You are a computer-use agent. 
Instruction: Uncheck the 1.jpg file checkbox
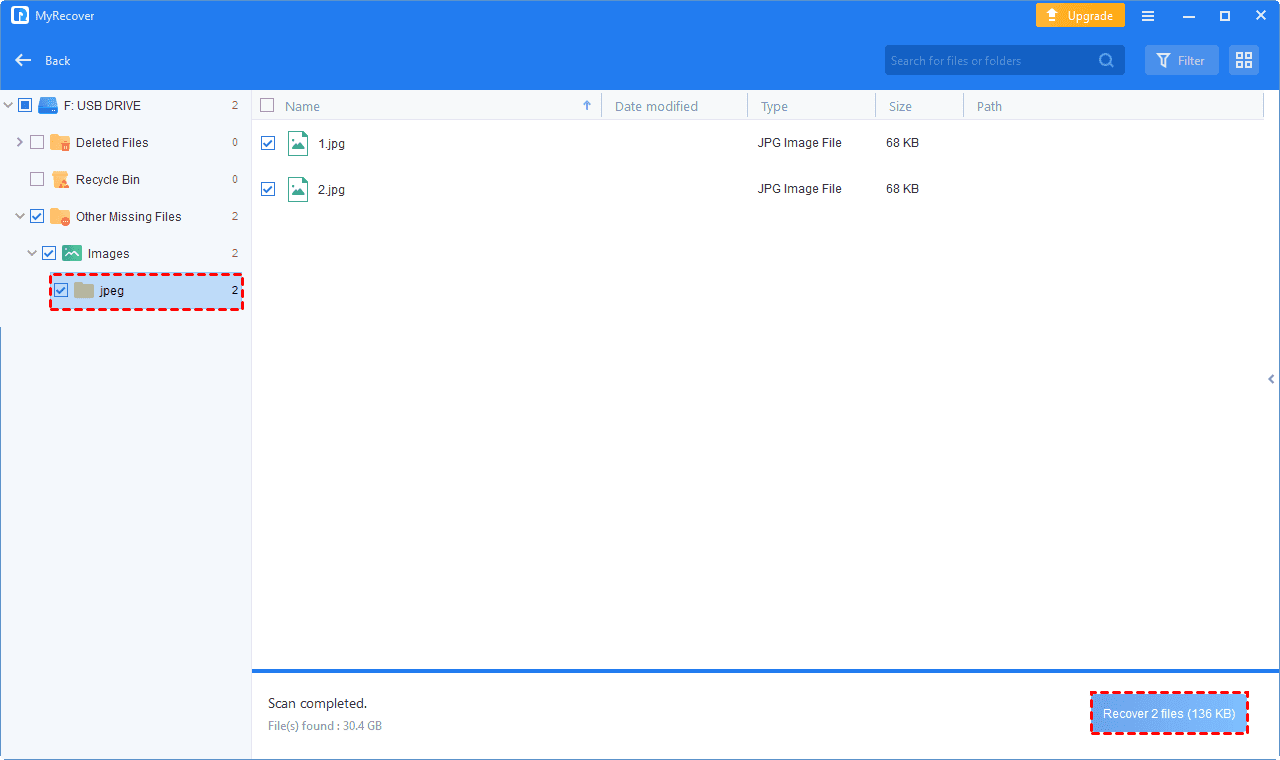(268, 143)
